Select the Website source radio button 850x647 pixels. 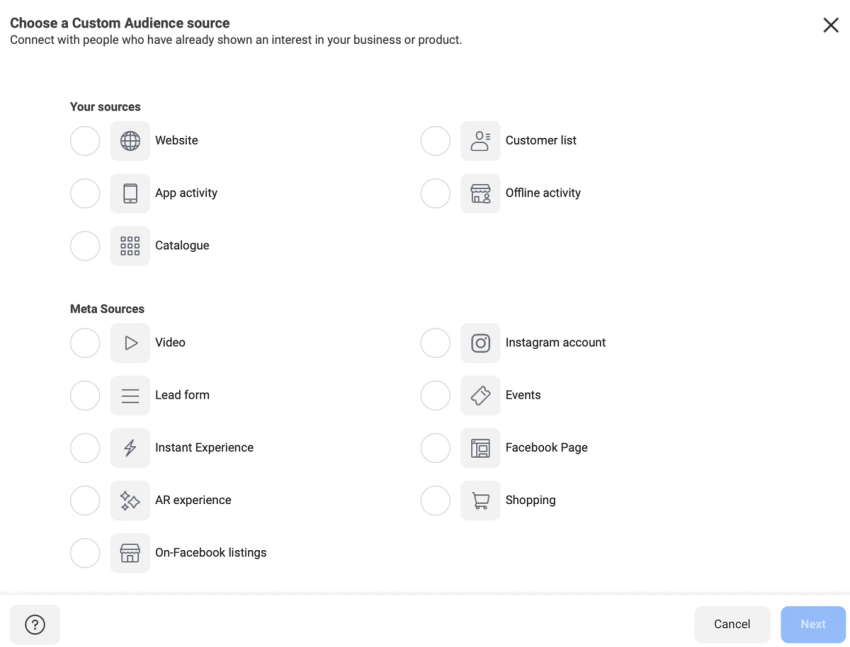(85, 141)
